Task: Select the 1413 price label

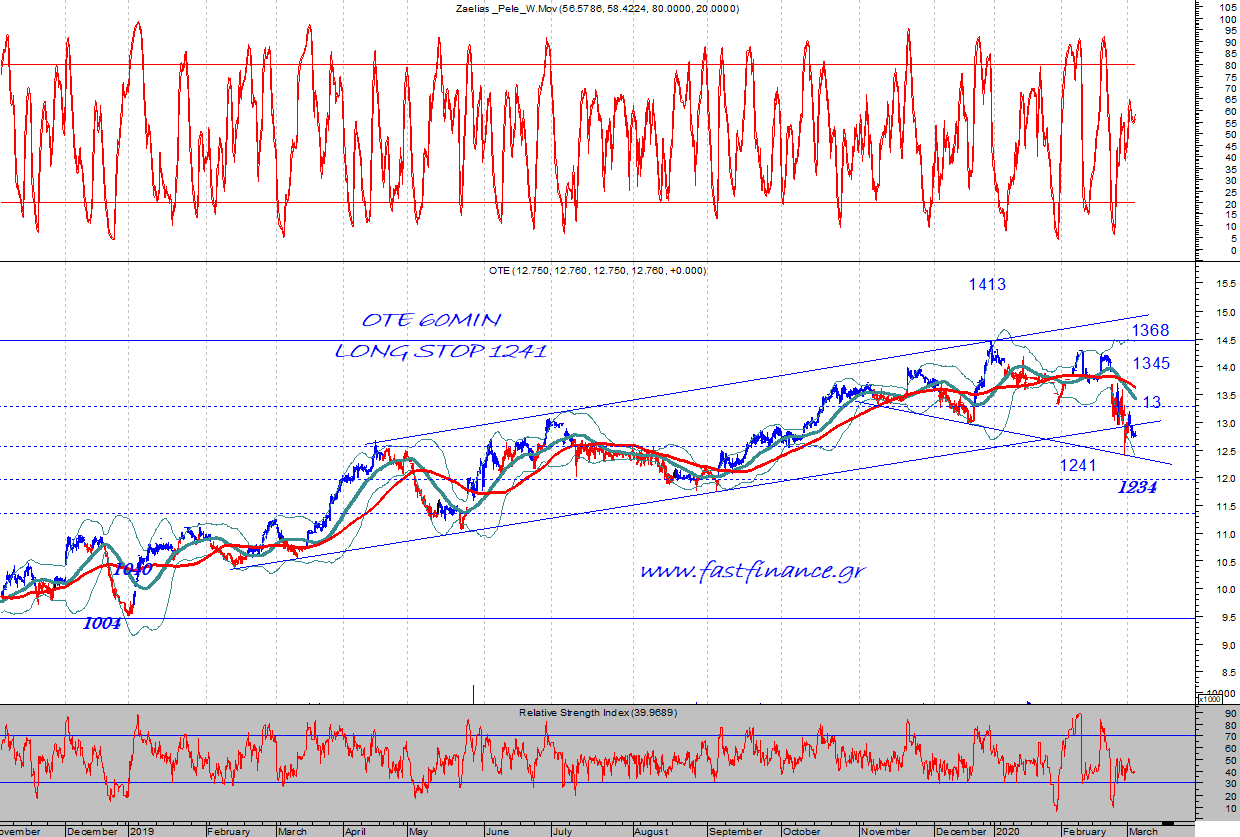Action: coord(986,285)
